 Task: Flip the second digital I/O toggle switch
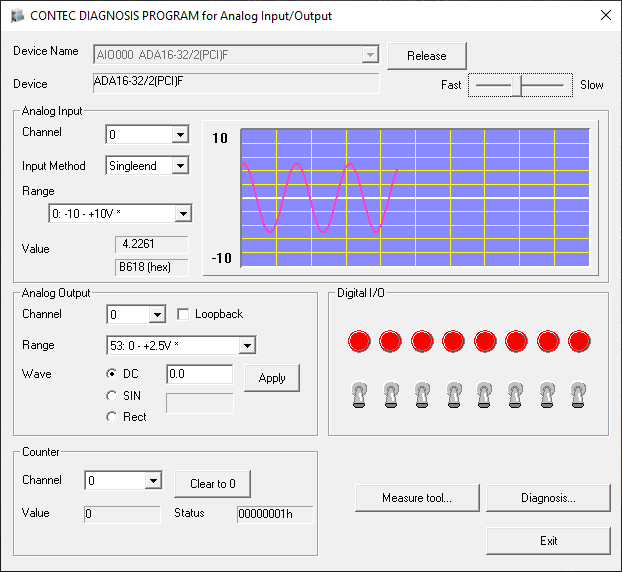[x=391, y=395]
